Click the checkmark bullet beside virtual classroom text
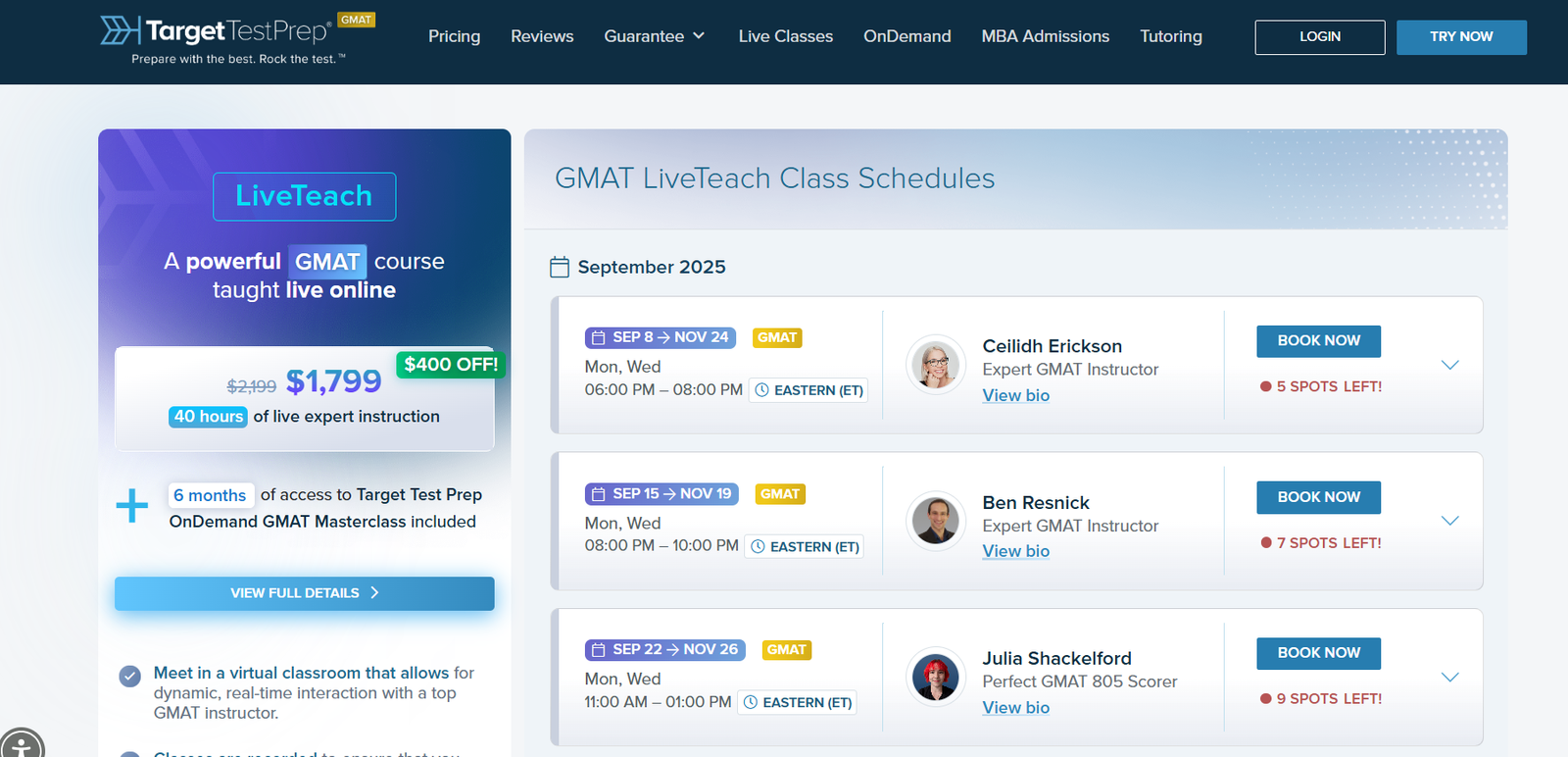This screenshot has height=757, width=1568. point(129,677)
